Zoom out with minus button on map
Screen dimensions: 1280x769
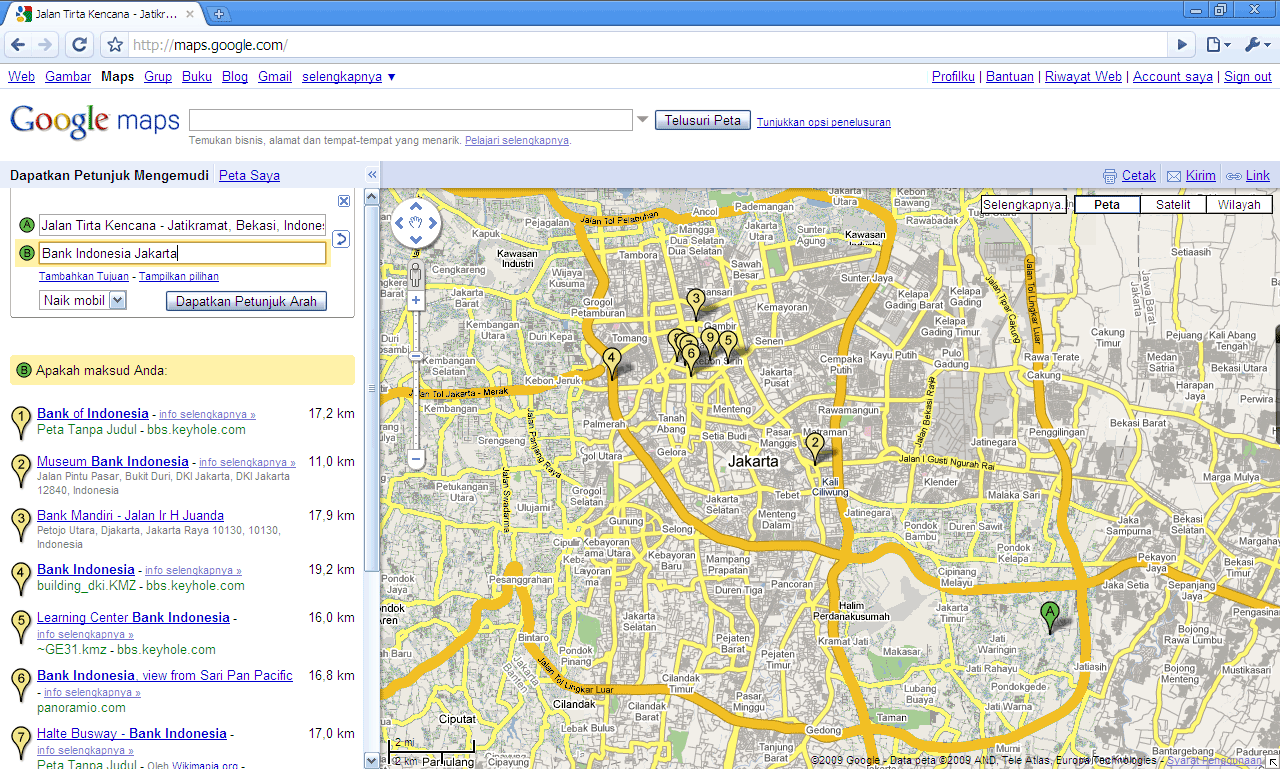416,459
